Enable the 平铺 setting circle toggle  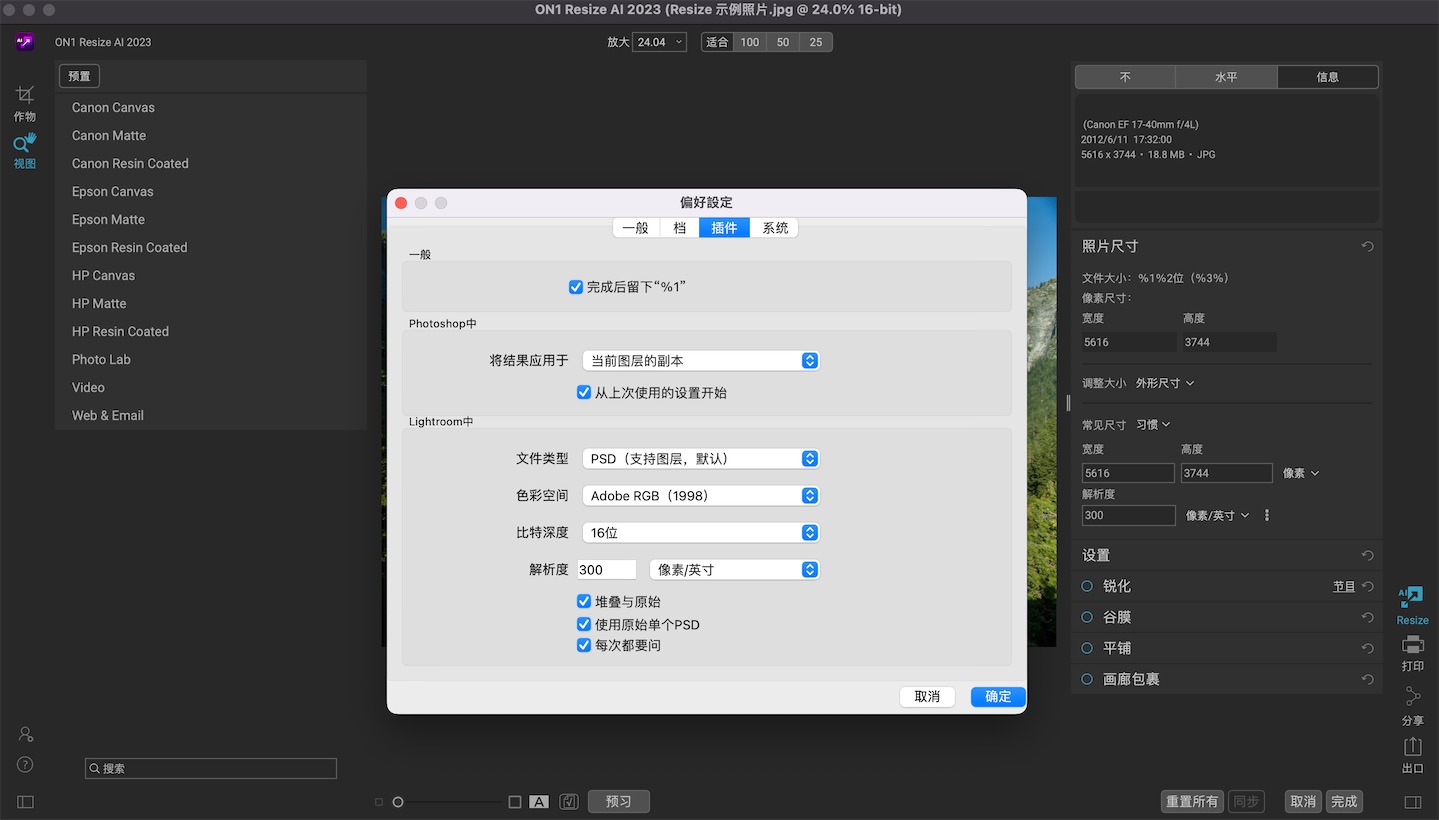[x=1087, y=648]
